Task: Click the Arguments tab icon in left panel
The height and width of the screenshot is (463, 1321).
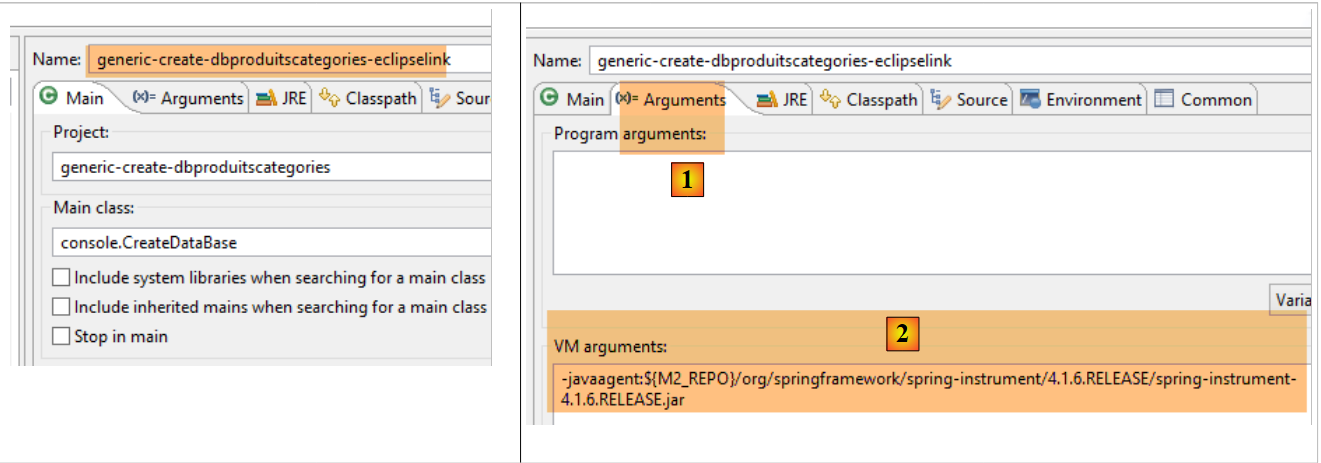Action: (x=143, y=98)
